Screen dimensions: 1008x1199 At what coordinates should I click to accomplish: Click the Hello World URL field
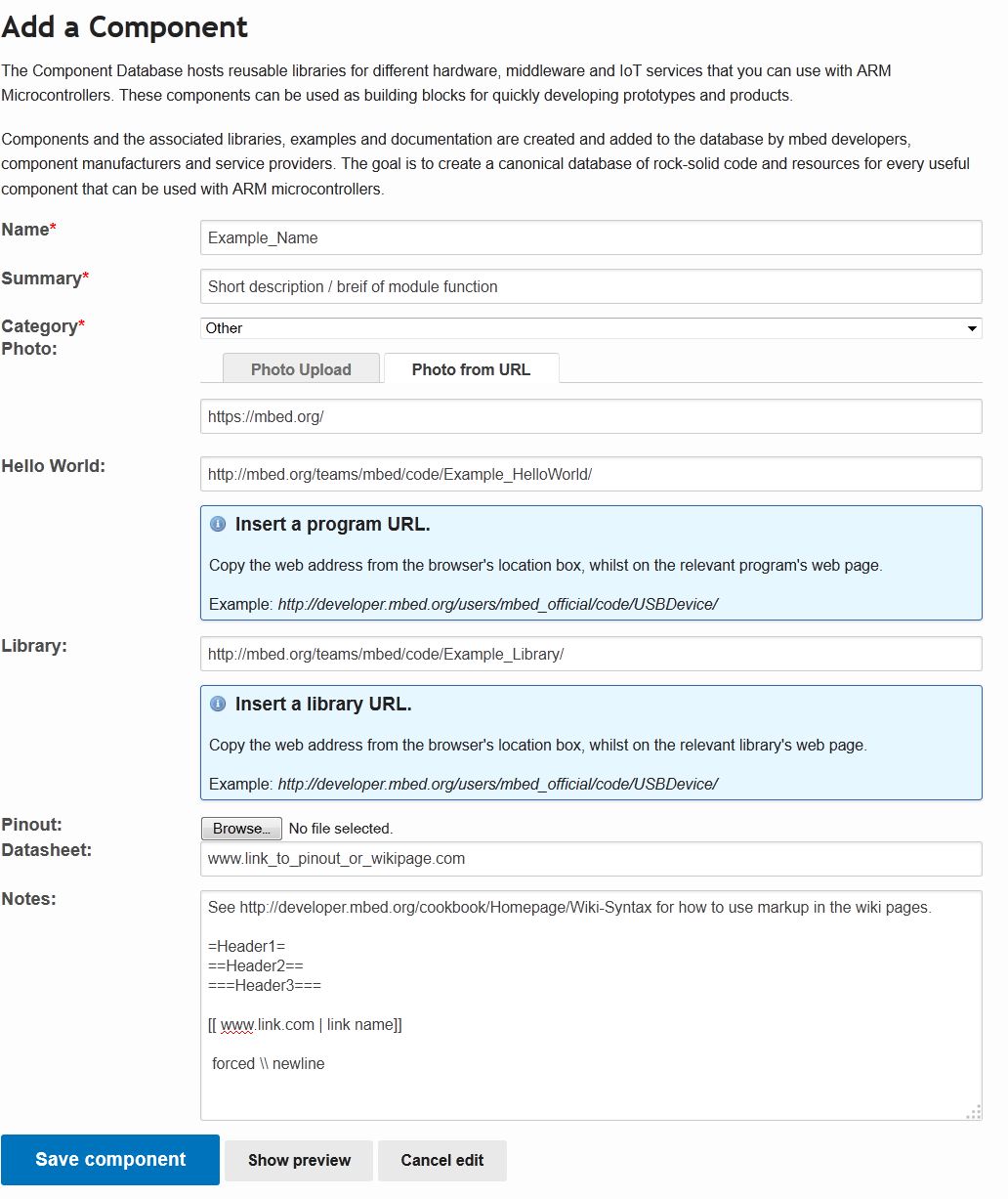point(590,474)
